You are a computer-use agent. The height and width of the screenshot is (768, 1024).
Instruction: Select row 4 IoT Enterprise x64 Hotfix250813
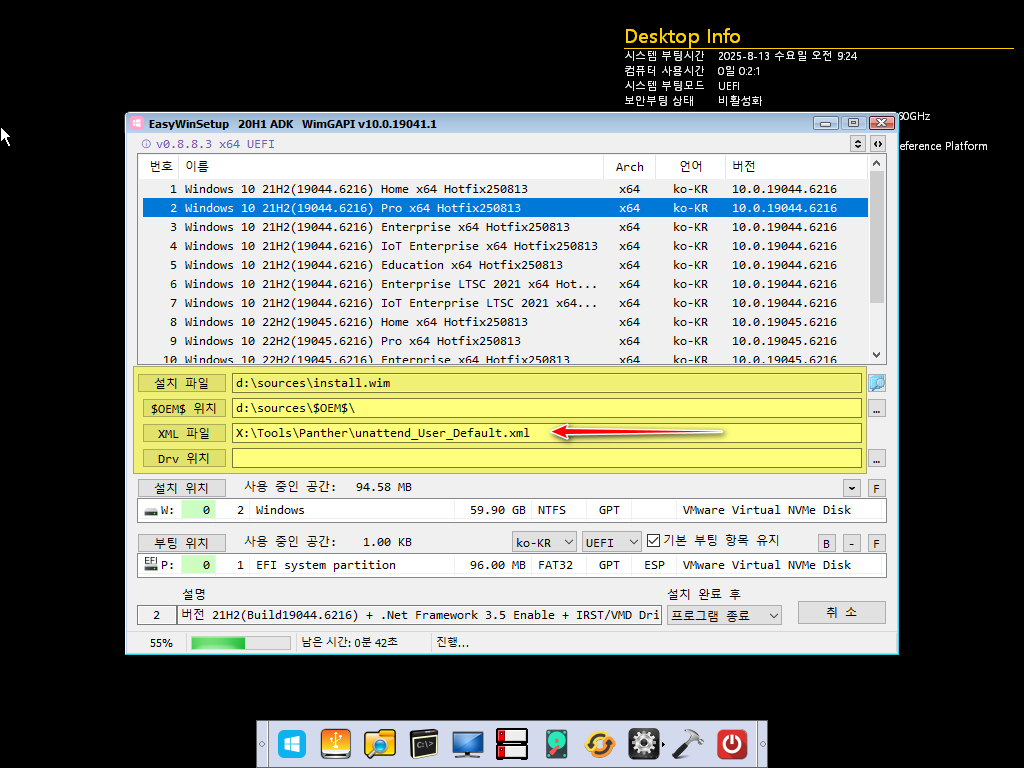(x=505, y=246)
